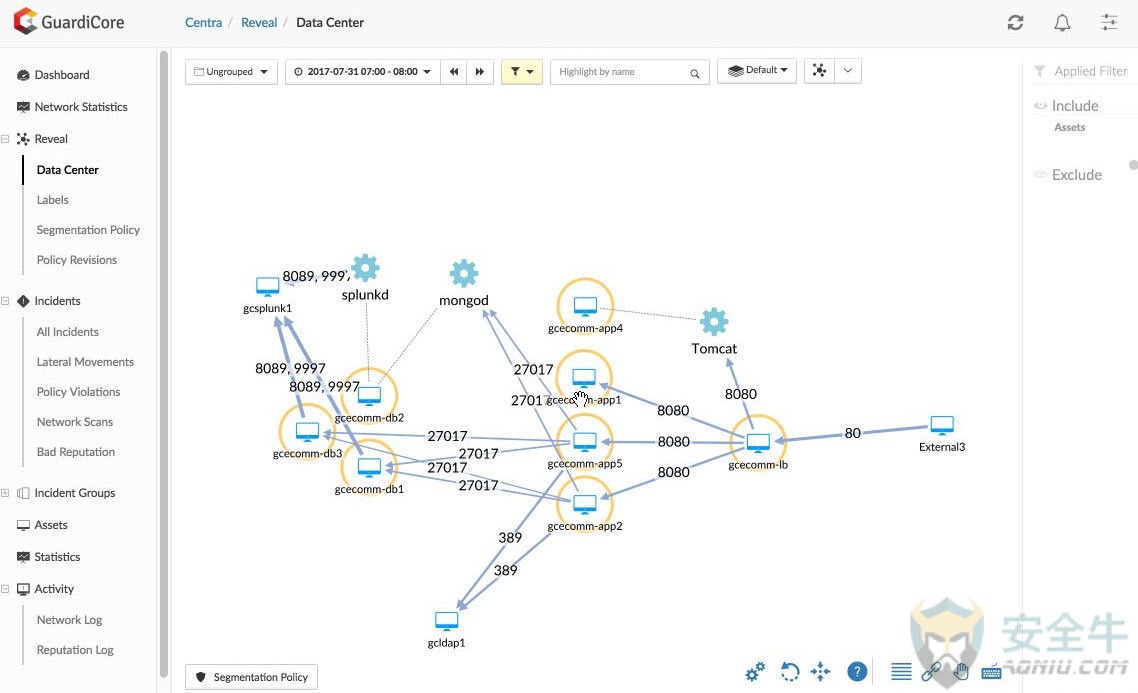Expand the Incident Groups sidebar section

5,493
